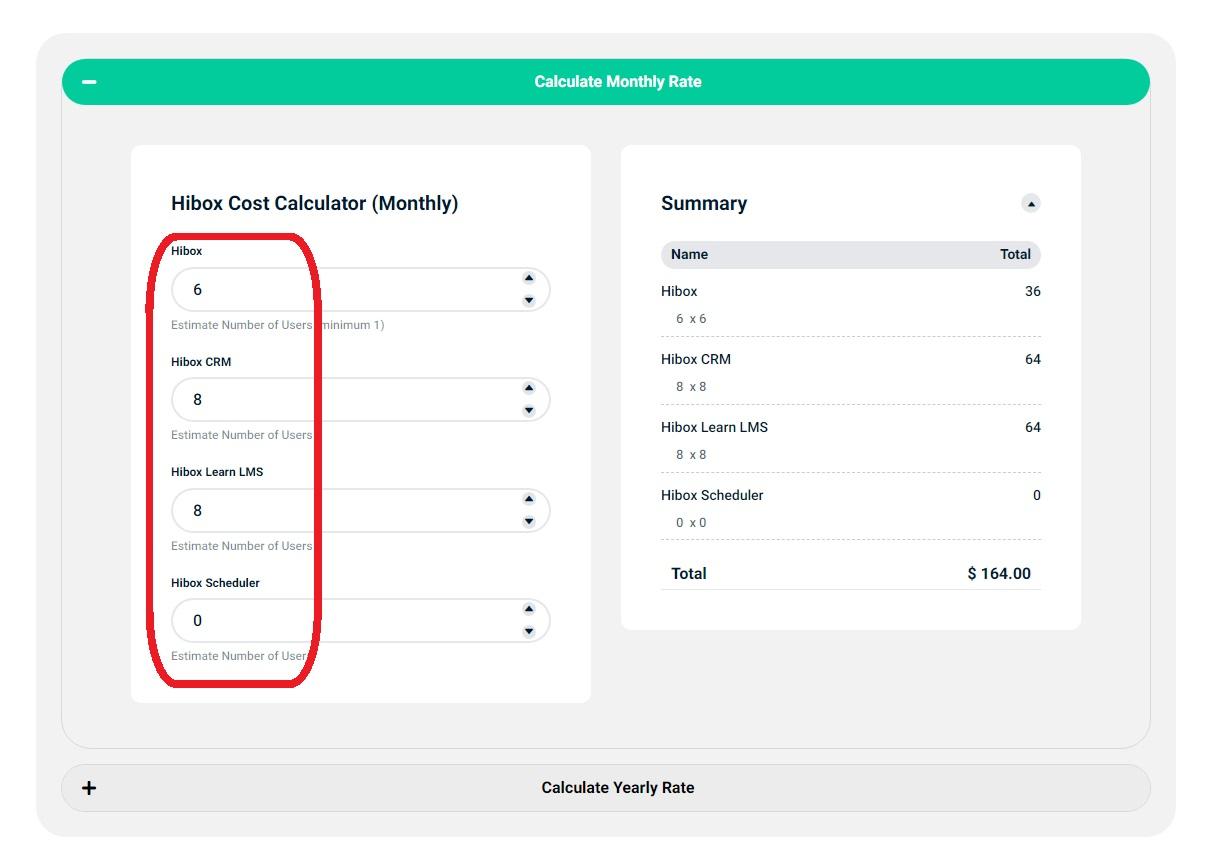
Task: Click the minus icon on the green header
Action: click(x=89, y=82)
